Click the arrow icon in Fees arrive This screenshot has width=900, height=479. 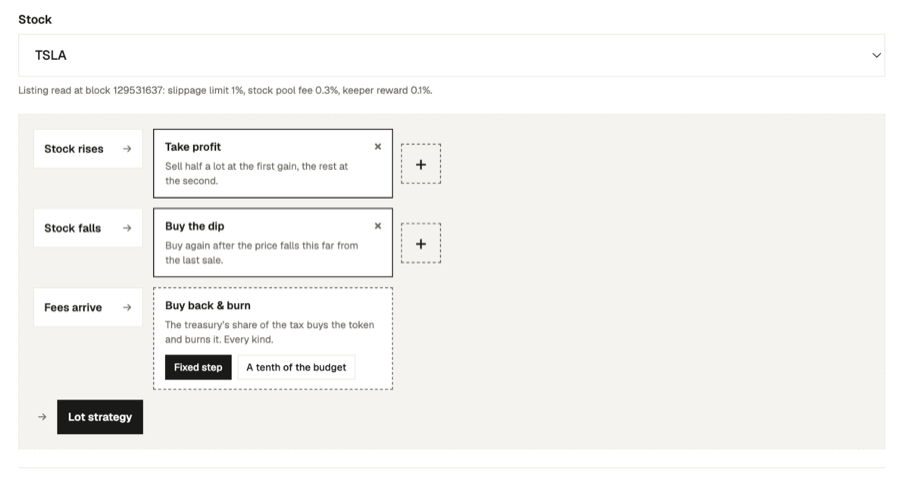coord(127,307)
